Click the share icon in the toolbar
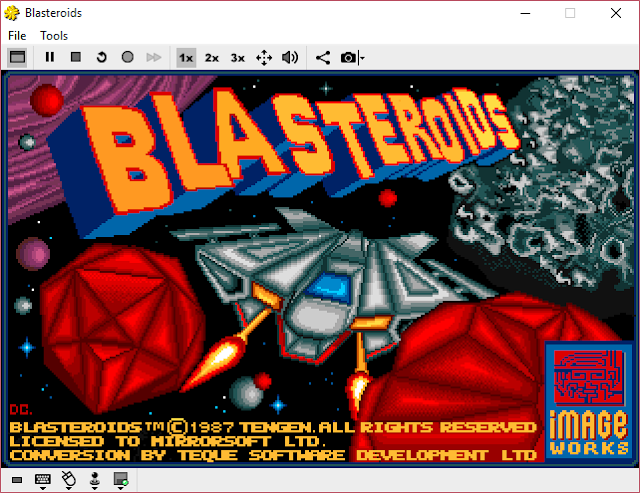Screen dimensions: 640x493 pyautogui.click(x=323, y=58)
